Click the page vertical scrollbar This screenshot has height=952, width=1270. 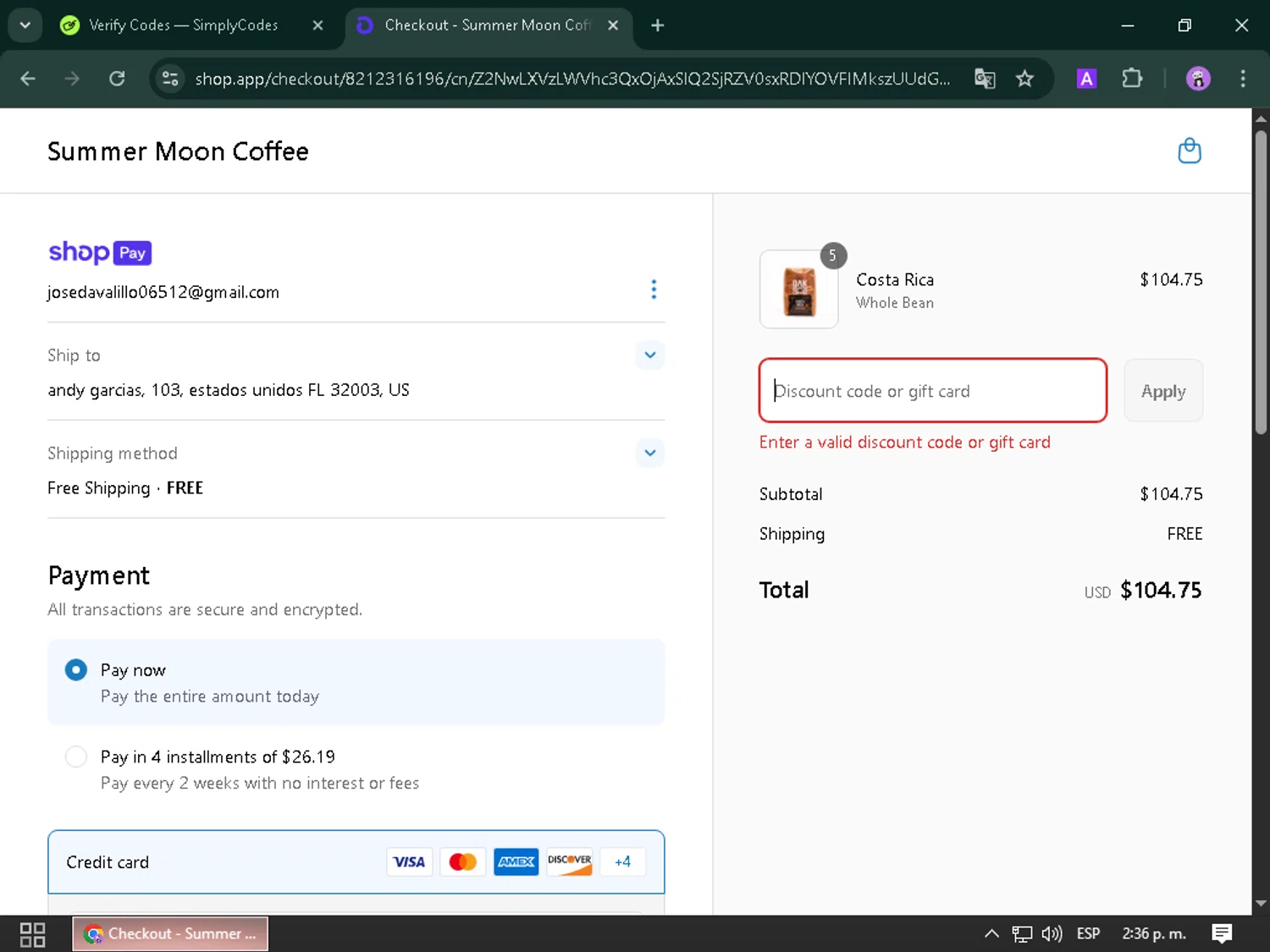1261,283
